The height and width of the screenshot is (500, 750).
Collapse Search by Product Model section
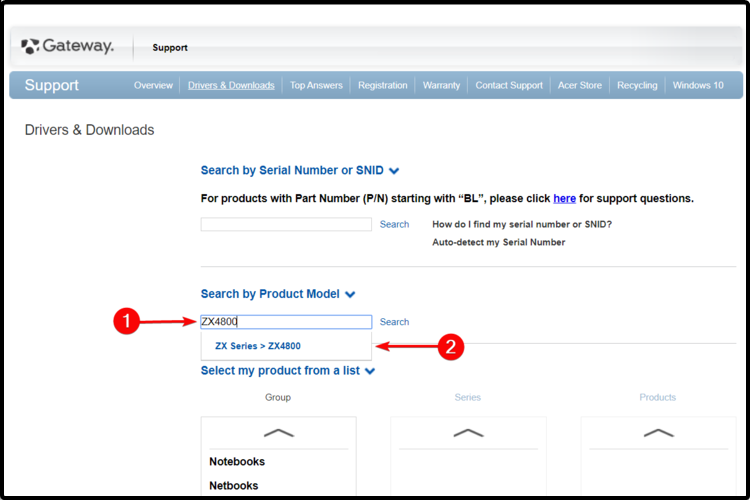coord(277,294)
